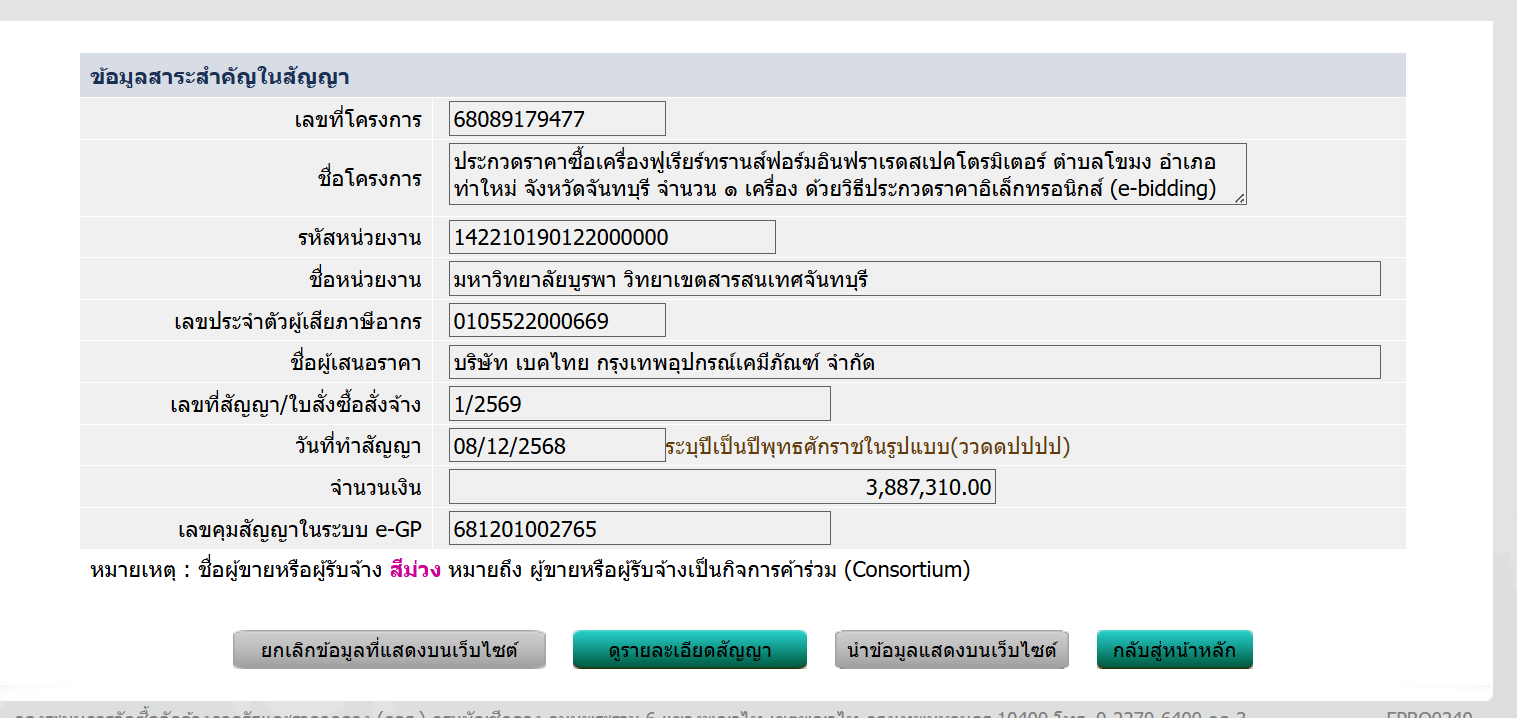Select the รหัสหน่วยงาน agency code field
This screenshot has width=1517, height=718.
point(612,237)
